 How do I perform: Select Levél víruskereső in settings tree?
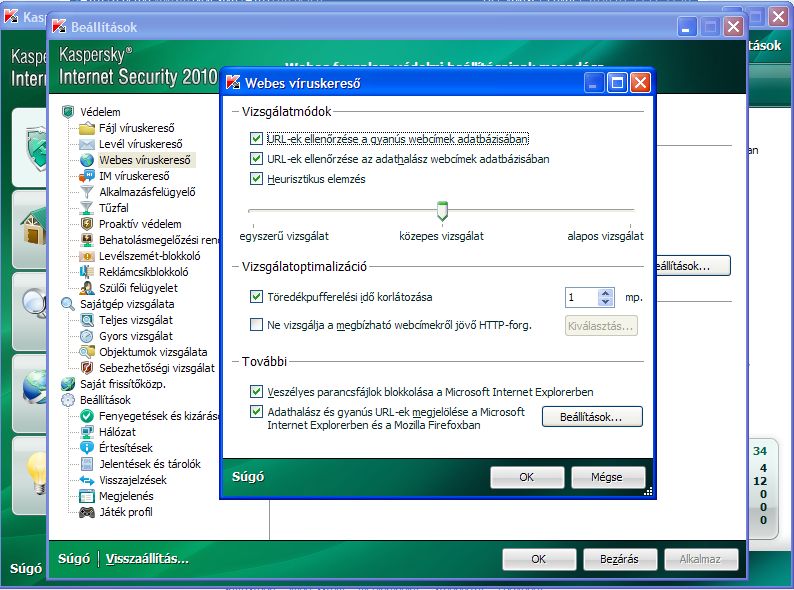[140, 144]
